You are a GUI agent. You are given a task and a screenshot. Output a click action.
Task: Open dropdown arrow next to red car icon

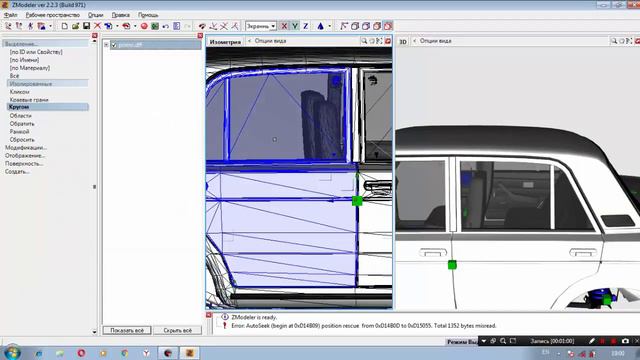pos(135,26)
